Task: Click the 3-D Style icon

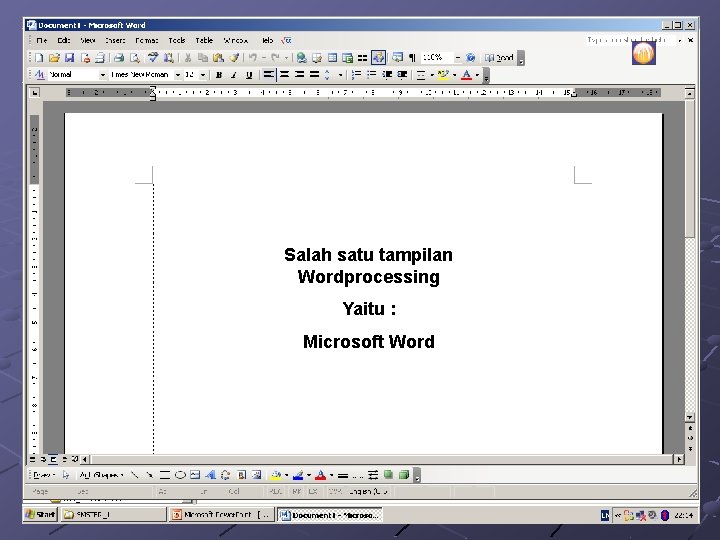Action: tap(404, 475)
